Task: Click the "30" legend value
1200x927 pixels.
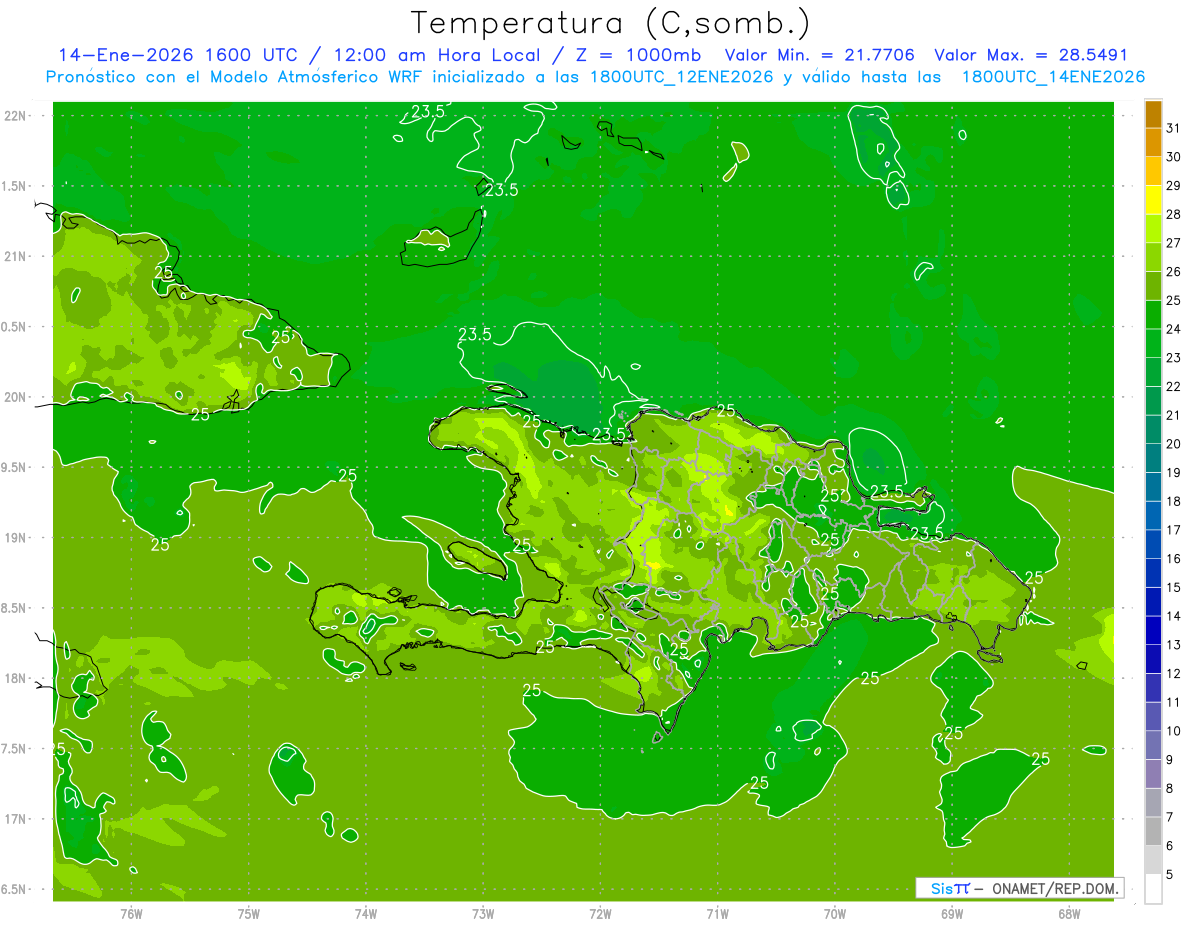Action: click(x=1174, y=157)
